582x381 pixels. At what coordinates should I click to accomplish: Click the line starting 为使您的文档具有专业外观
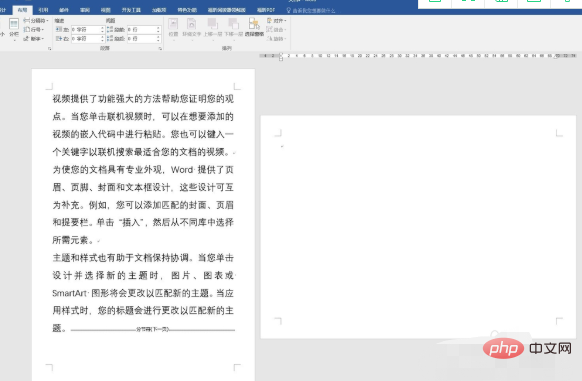pyautogui.click(x=143, y=170)
